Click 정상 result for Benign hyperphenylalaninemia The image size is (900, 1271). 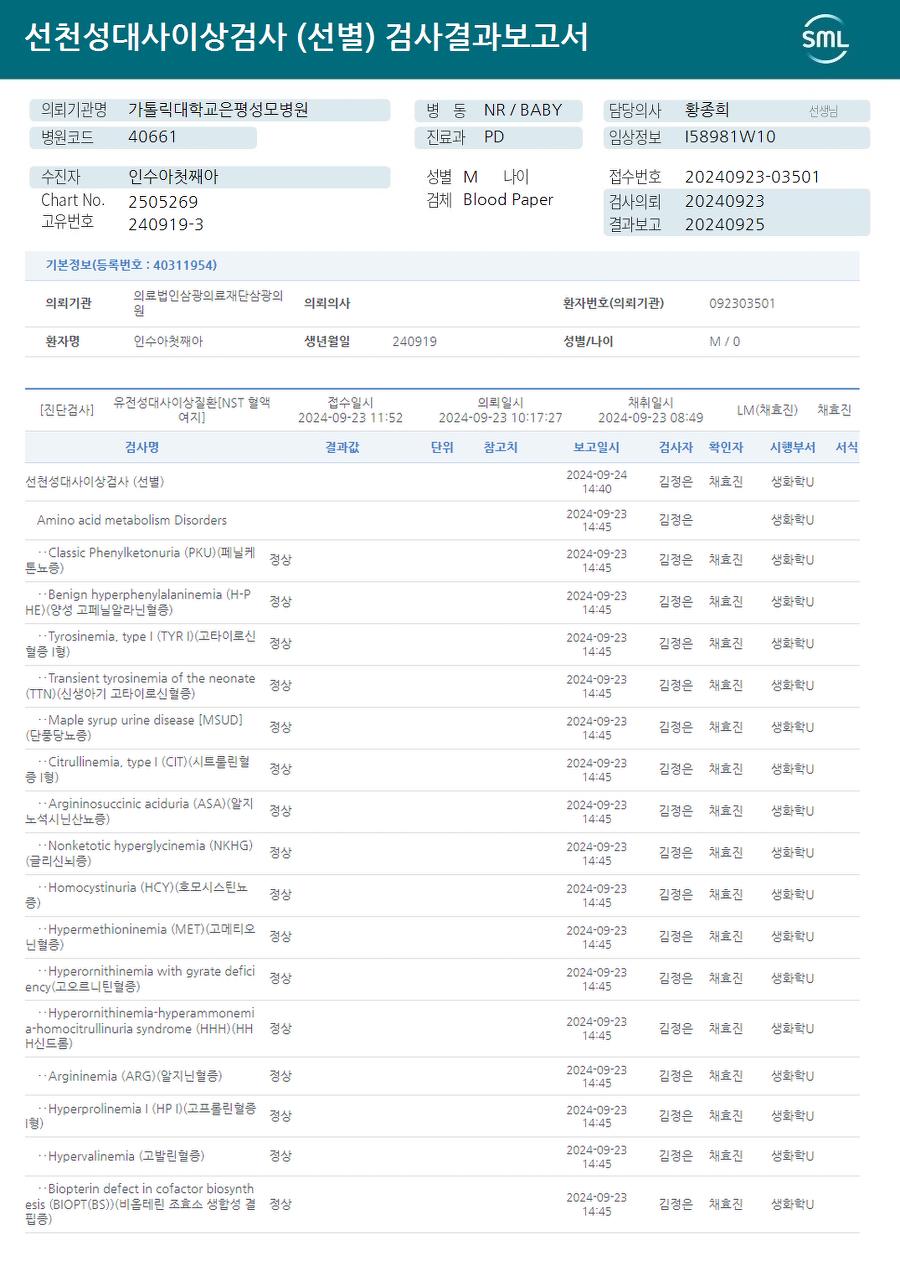(x=280, y=602)
